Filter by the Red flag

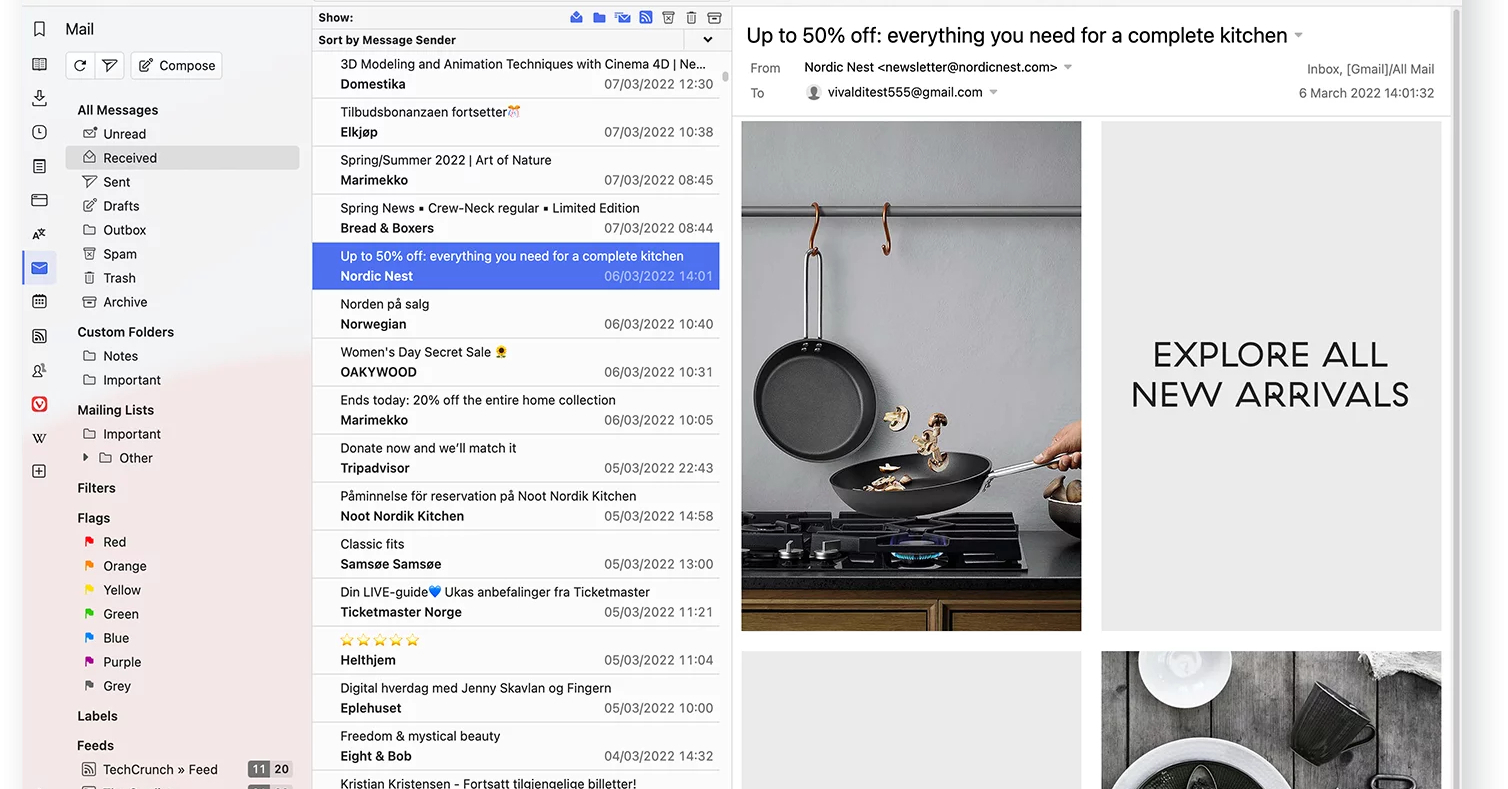click(x=114, y=542)
